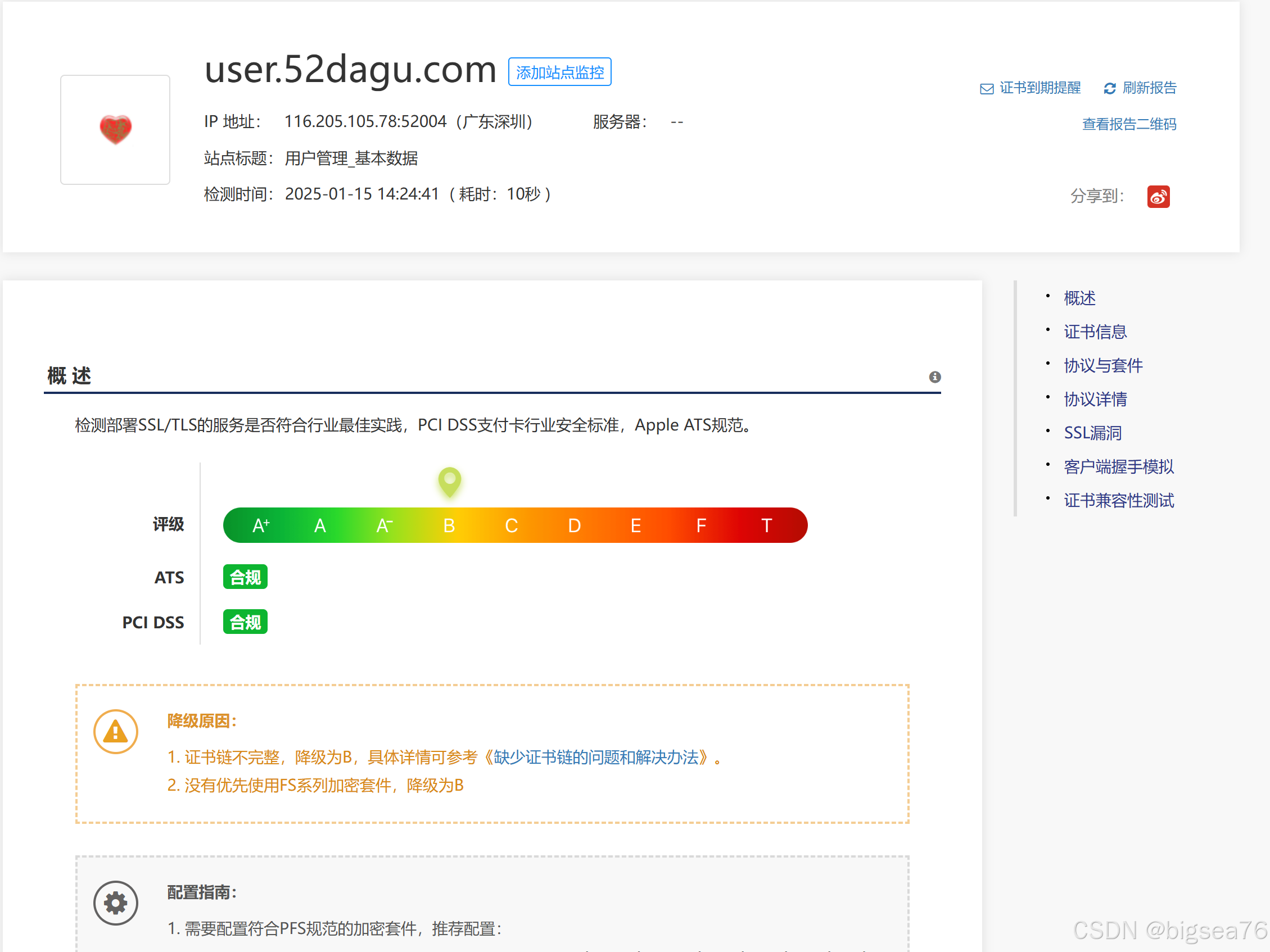The image size is (1270, 952).
Task: Click the PCI DSS 合规 badge
Action: point(245,622)
